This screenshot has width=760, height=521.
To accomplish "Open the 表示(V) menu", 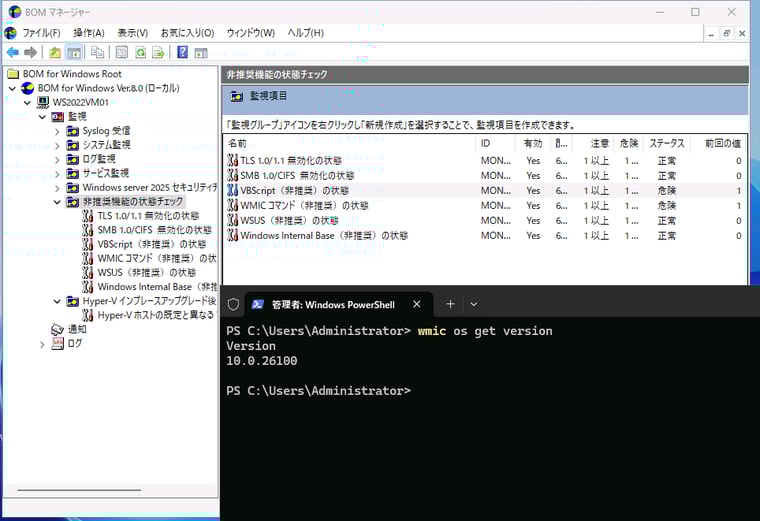I will (133, 33).
